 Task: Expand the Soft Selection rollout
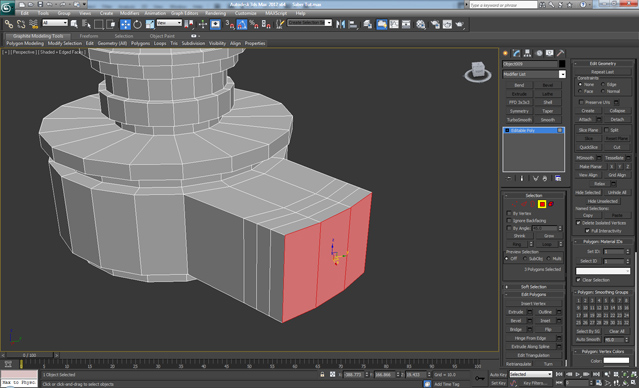[533, 287]
